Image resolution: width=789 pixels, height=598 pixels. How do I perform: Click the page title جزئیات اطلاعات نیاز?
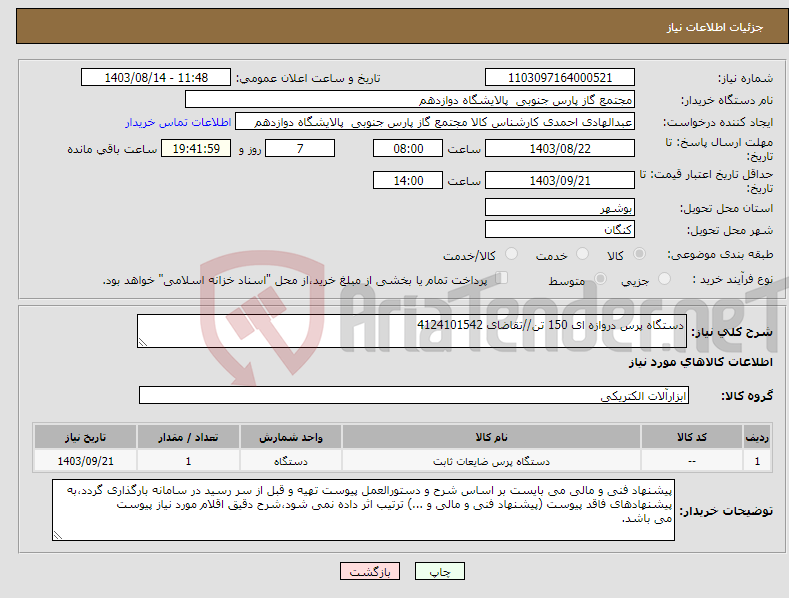point(715,27)
